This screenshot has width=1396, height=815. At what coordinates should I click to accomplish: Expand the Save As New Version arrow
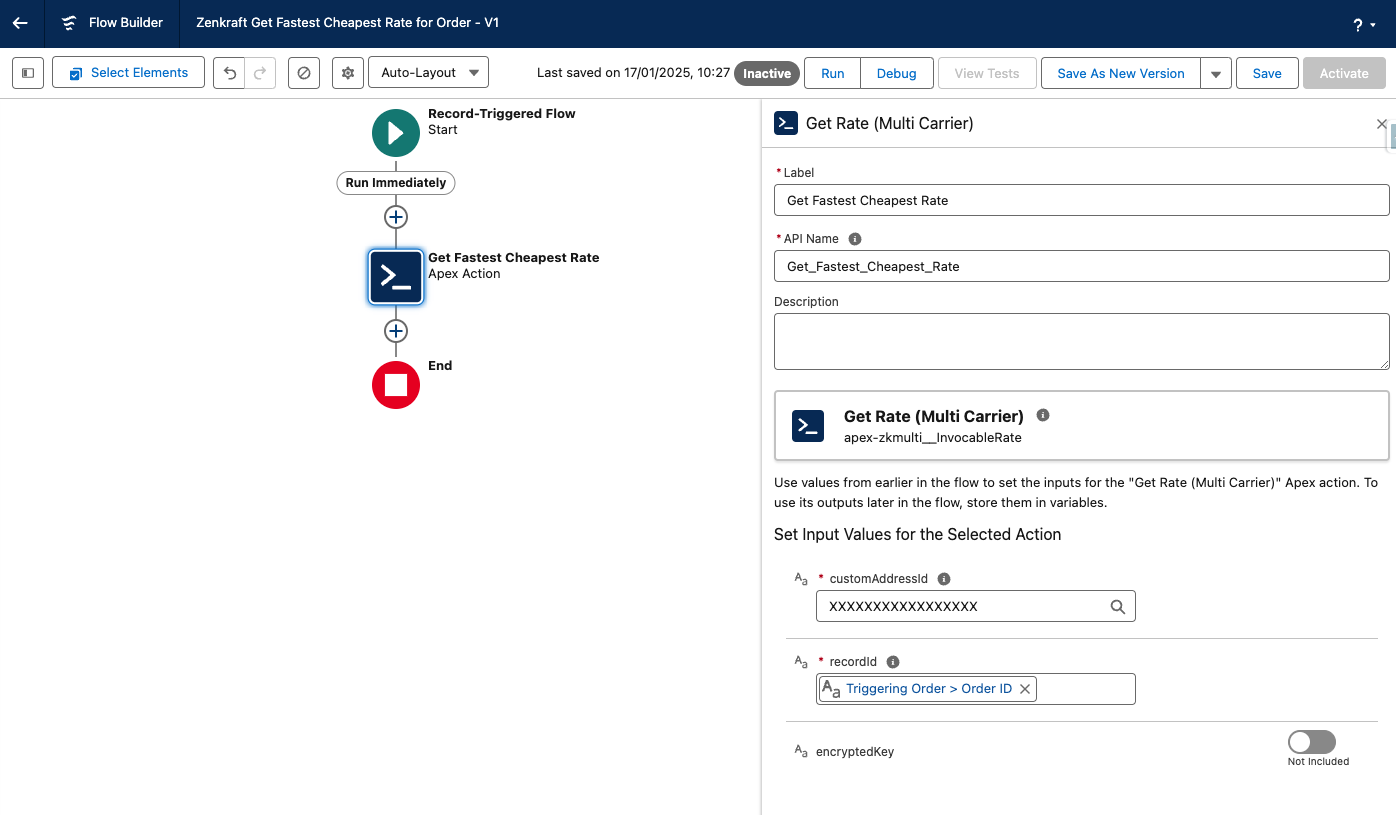(1216, 73)
